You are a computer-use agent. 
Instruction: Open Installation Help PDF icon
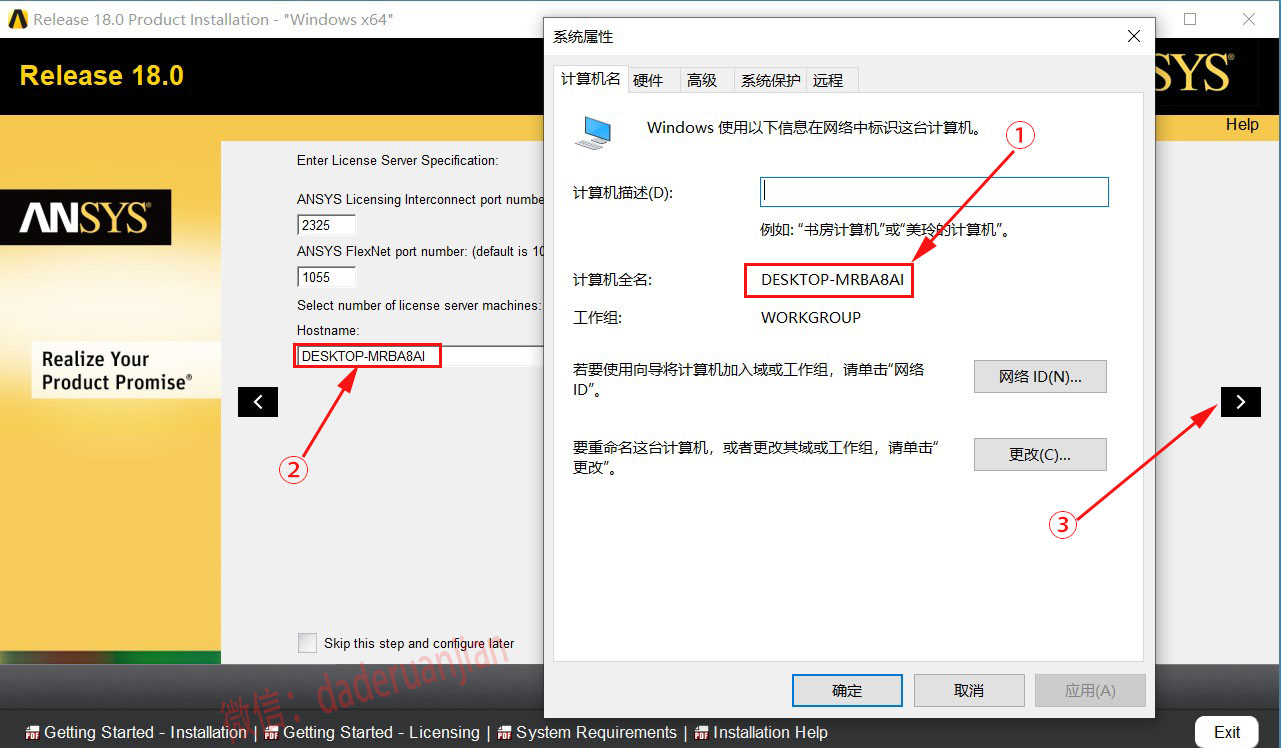(x=701, y=733)
